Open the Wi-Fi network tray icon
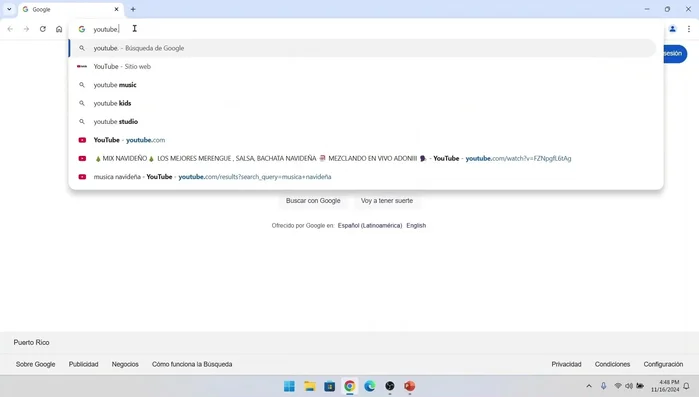This screenshot has height=397, width=699. [618, 386]
